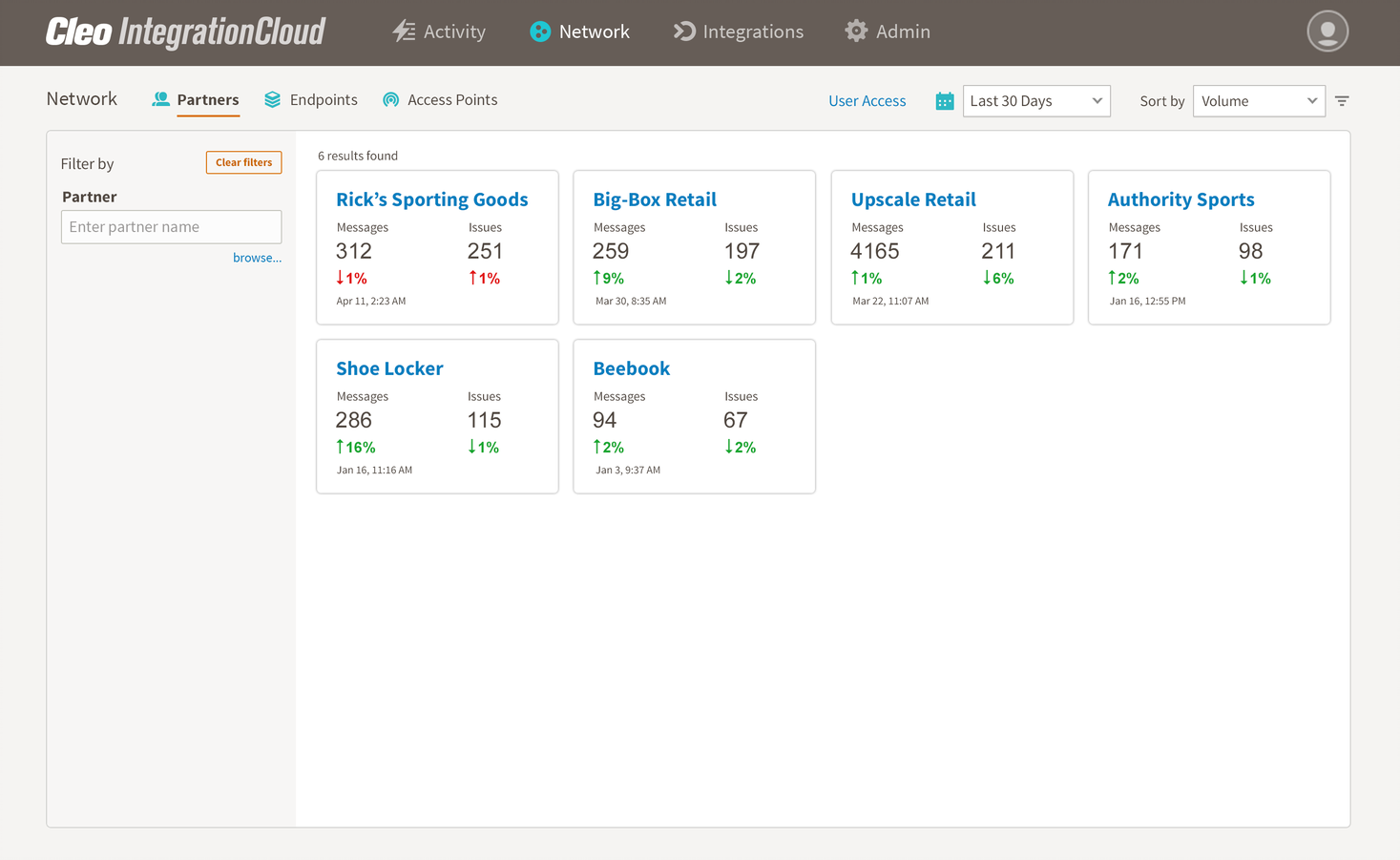This screenshot has height=860, width=1400.
Task: Open the User Access link
Action: [867, 101]
